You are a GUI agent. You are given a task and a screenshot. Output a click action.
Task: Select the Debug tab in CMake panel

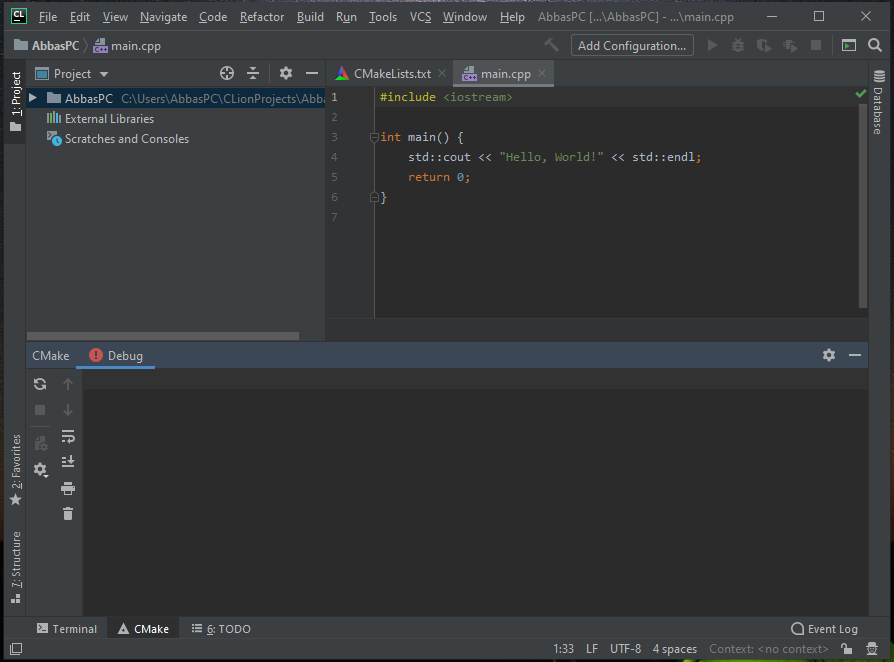(116, 355)
